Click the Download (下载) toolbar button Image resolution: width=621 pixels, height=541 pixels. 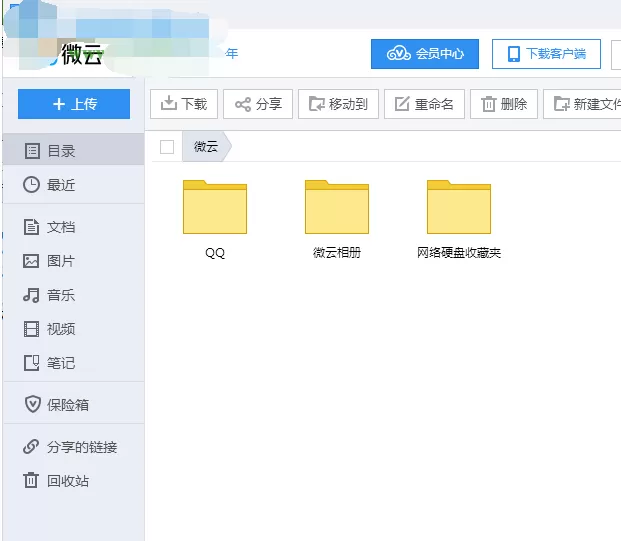pyautogui.click(x=184, y=104)
